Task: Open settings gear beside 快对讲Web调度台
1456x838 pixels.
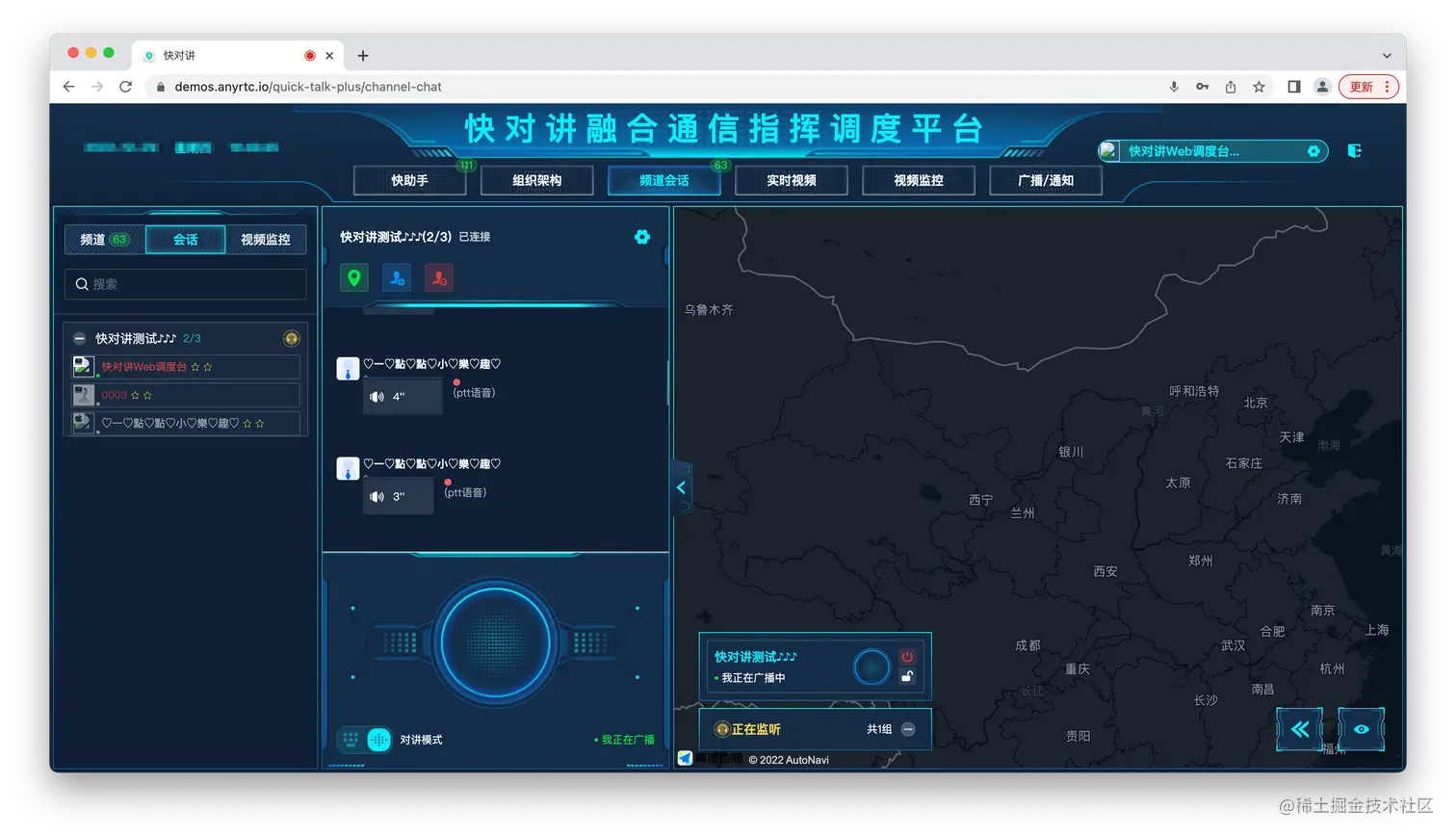Action: [1313, 151]
